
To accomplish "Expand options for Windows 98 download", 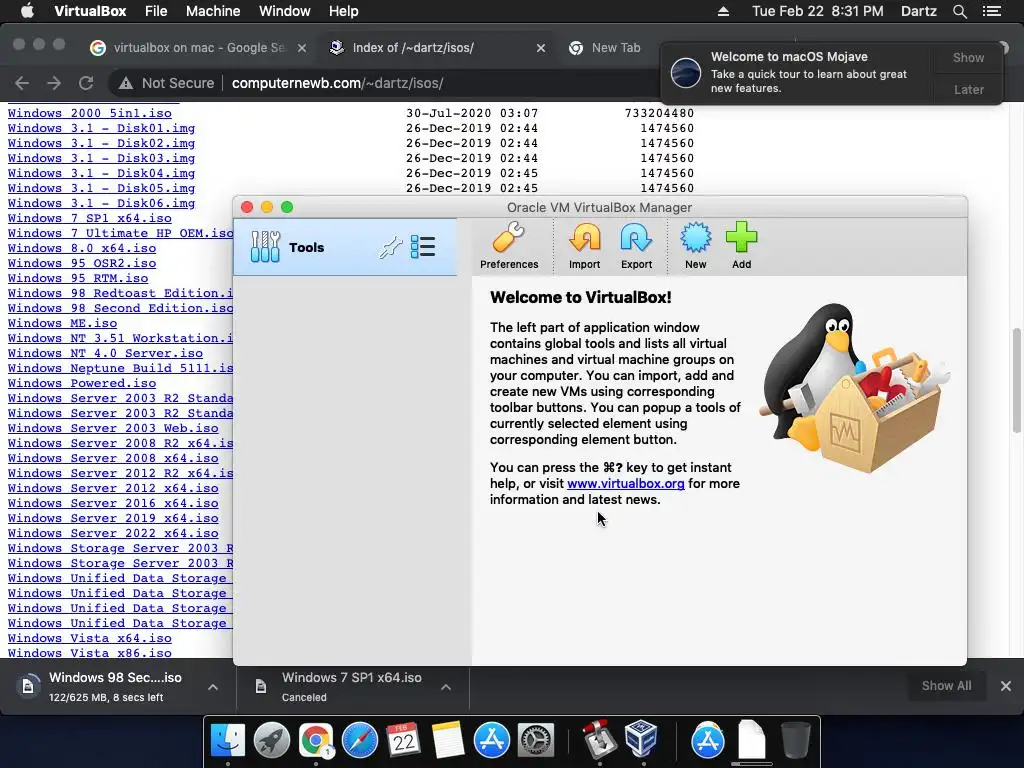I will [213, 687].
